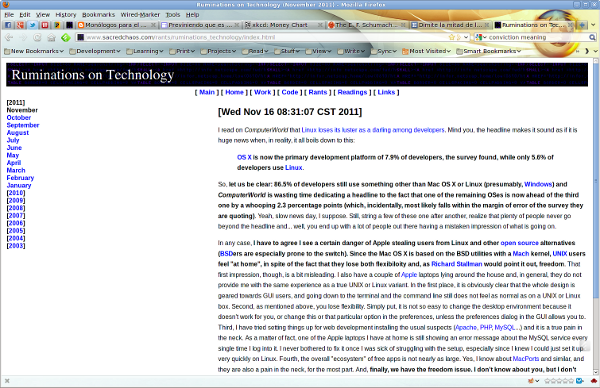Image resolution: width=600 pixels, height=388 pixels.
Task: Open the Smart Bookmarks folder
Action: [489, 51]
